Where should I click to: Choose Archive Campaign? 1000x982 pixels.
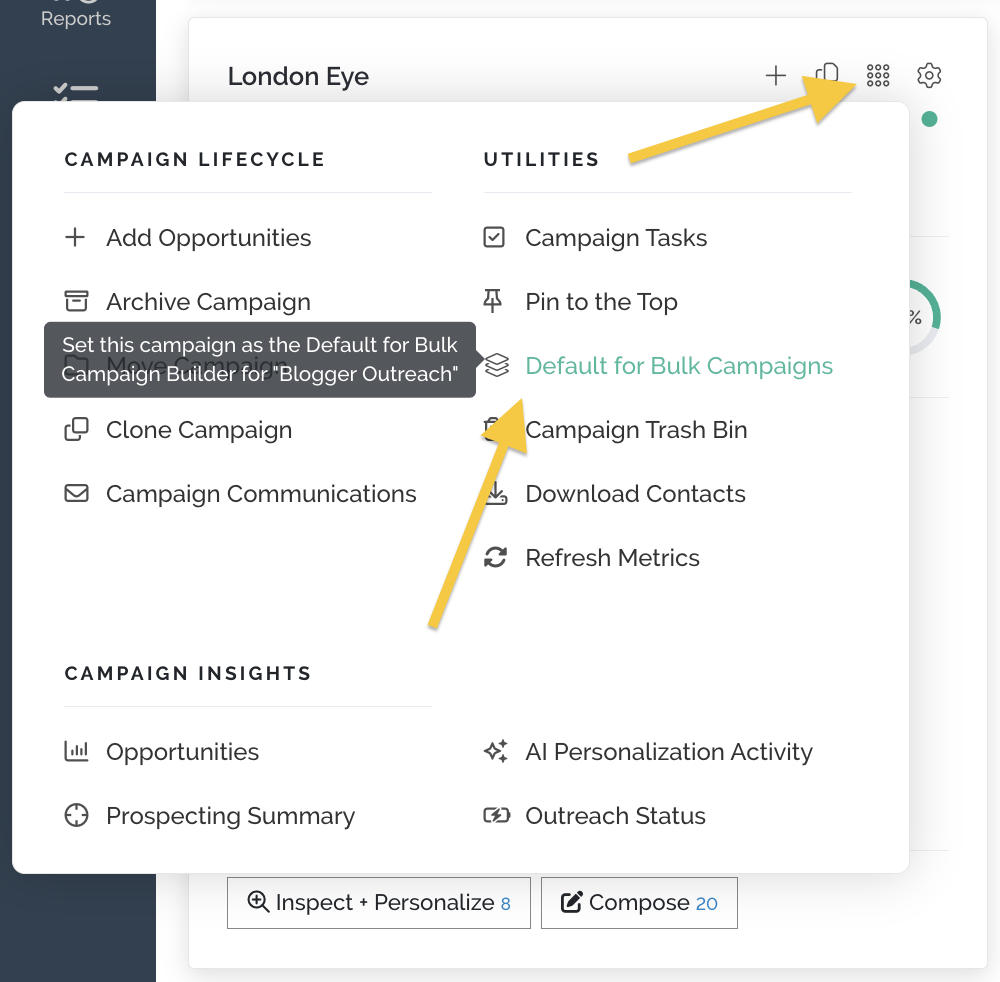209,302
